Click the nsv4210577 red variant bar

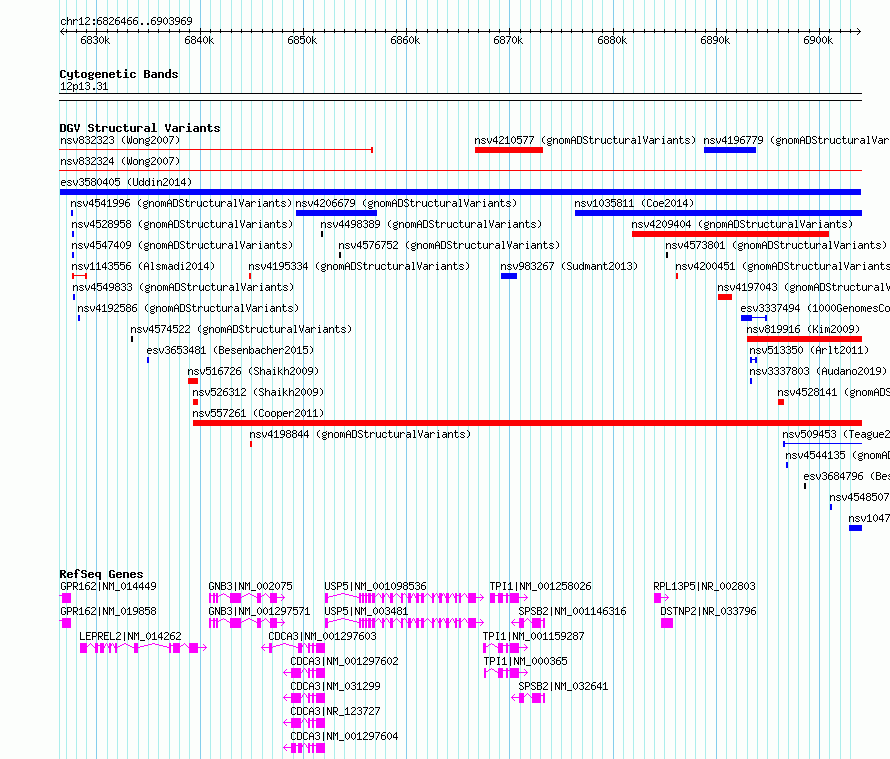(509, 150)
